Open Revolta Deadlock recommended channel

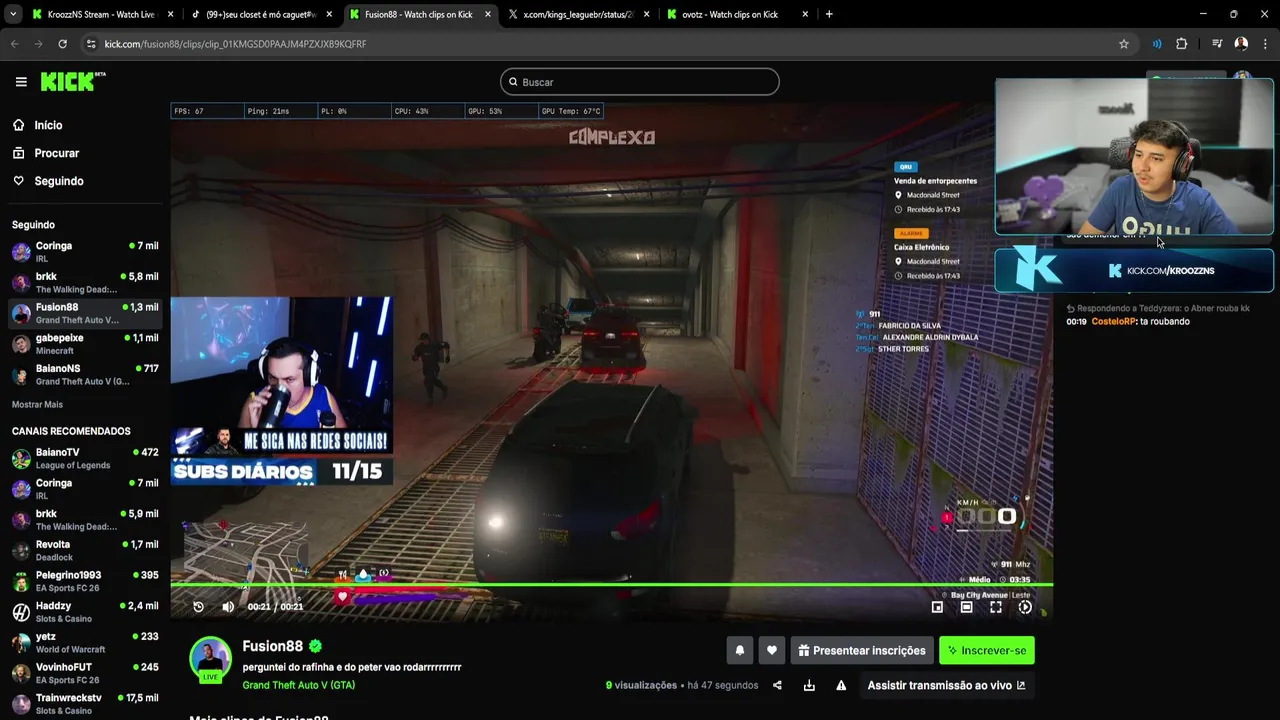click(x=84, y=551)
